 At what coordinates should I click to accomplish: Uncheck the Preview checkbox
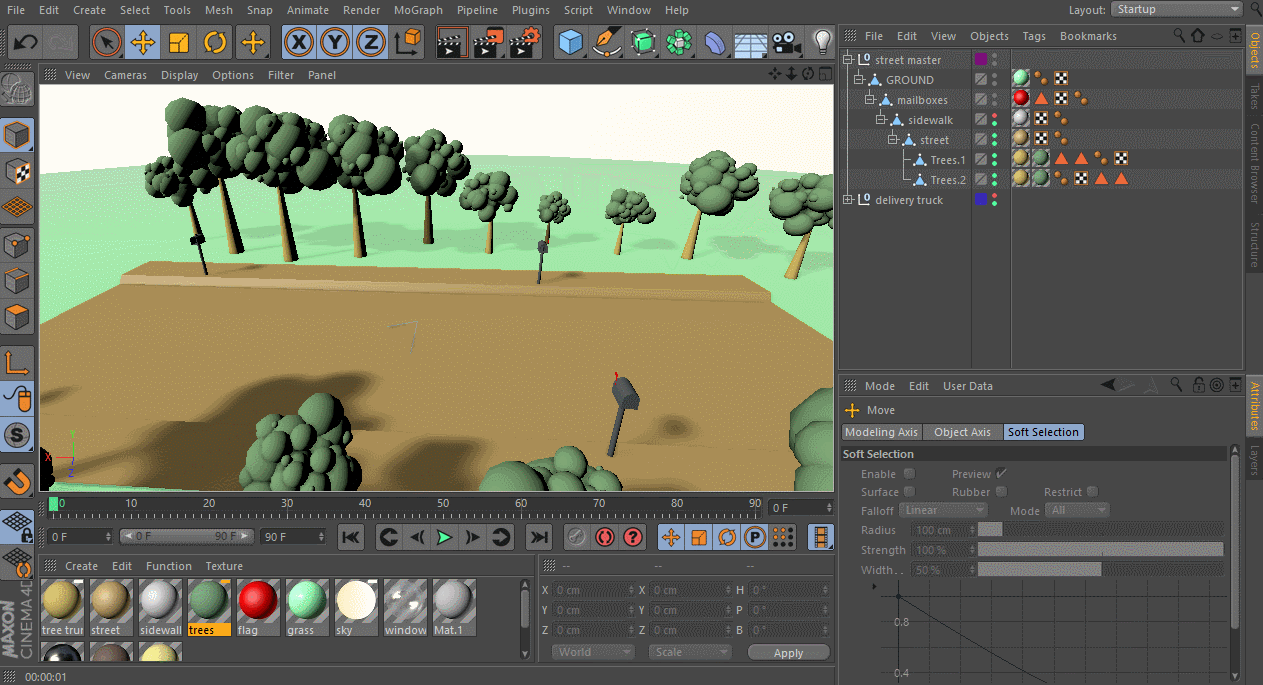coord(1002,474)
